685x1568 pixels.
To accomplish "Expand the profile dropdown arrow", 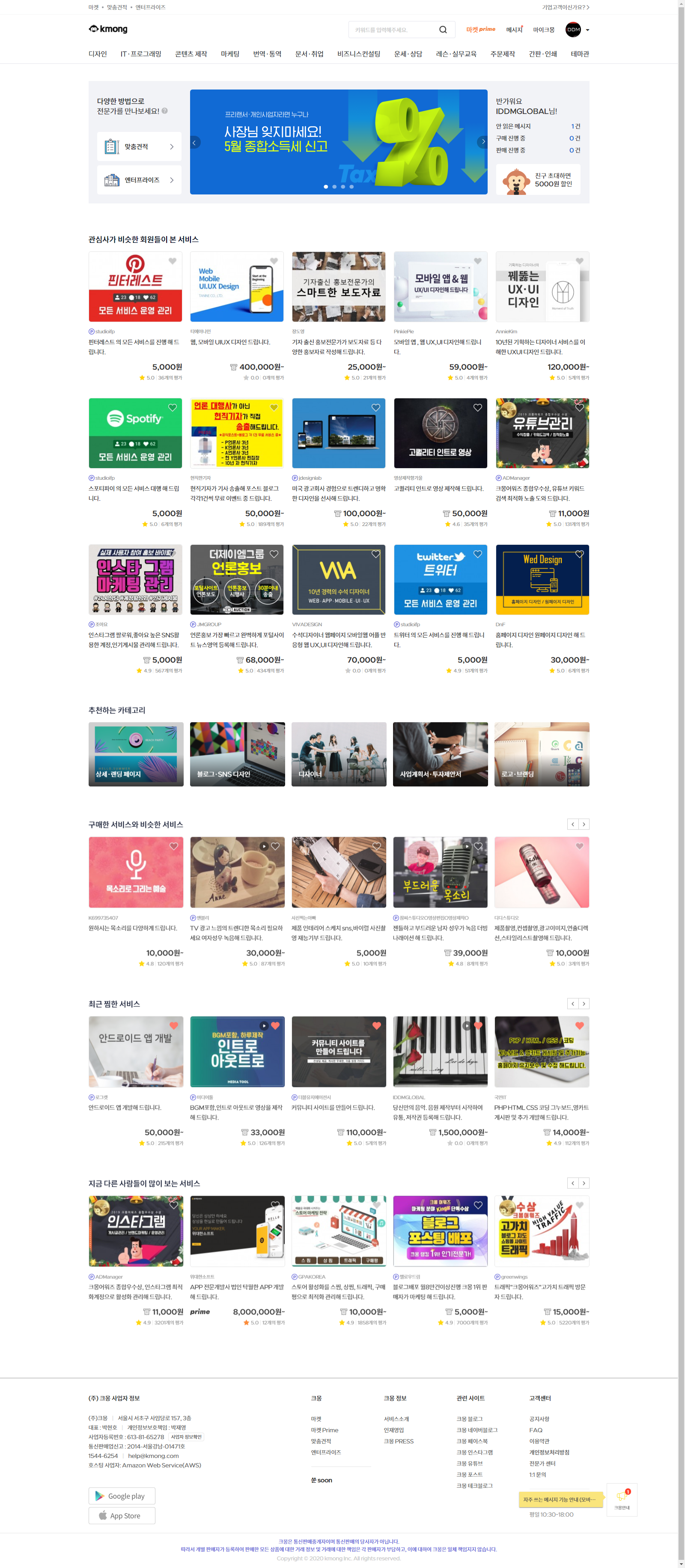I will [587, 30].
